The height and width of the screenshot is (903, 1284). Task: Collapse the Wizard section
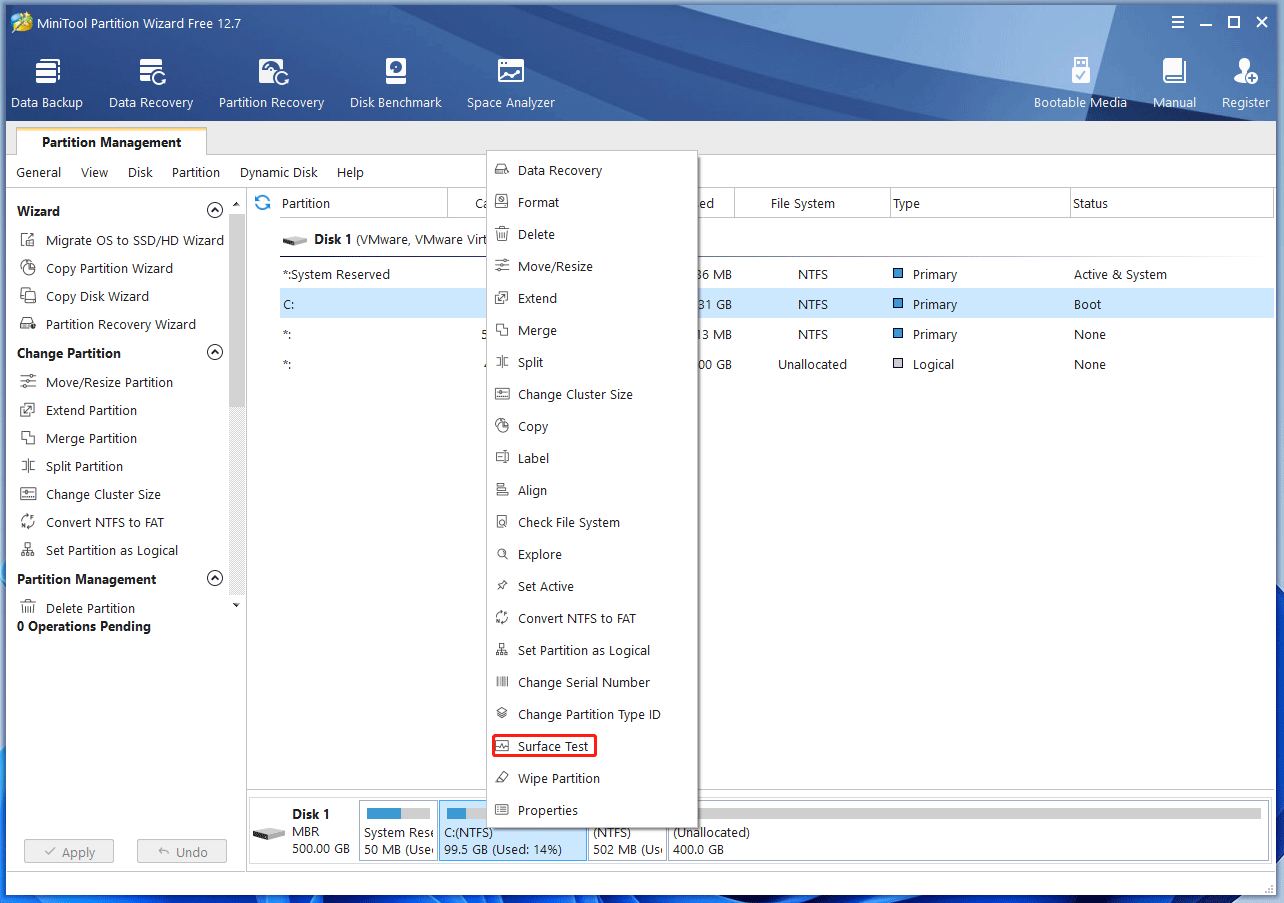pyautogui.click(x=214, y=211)
